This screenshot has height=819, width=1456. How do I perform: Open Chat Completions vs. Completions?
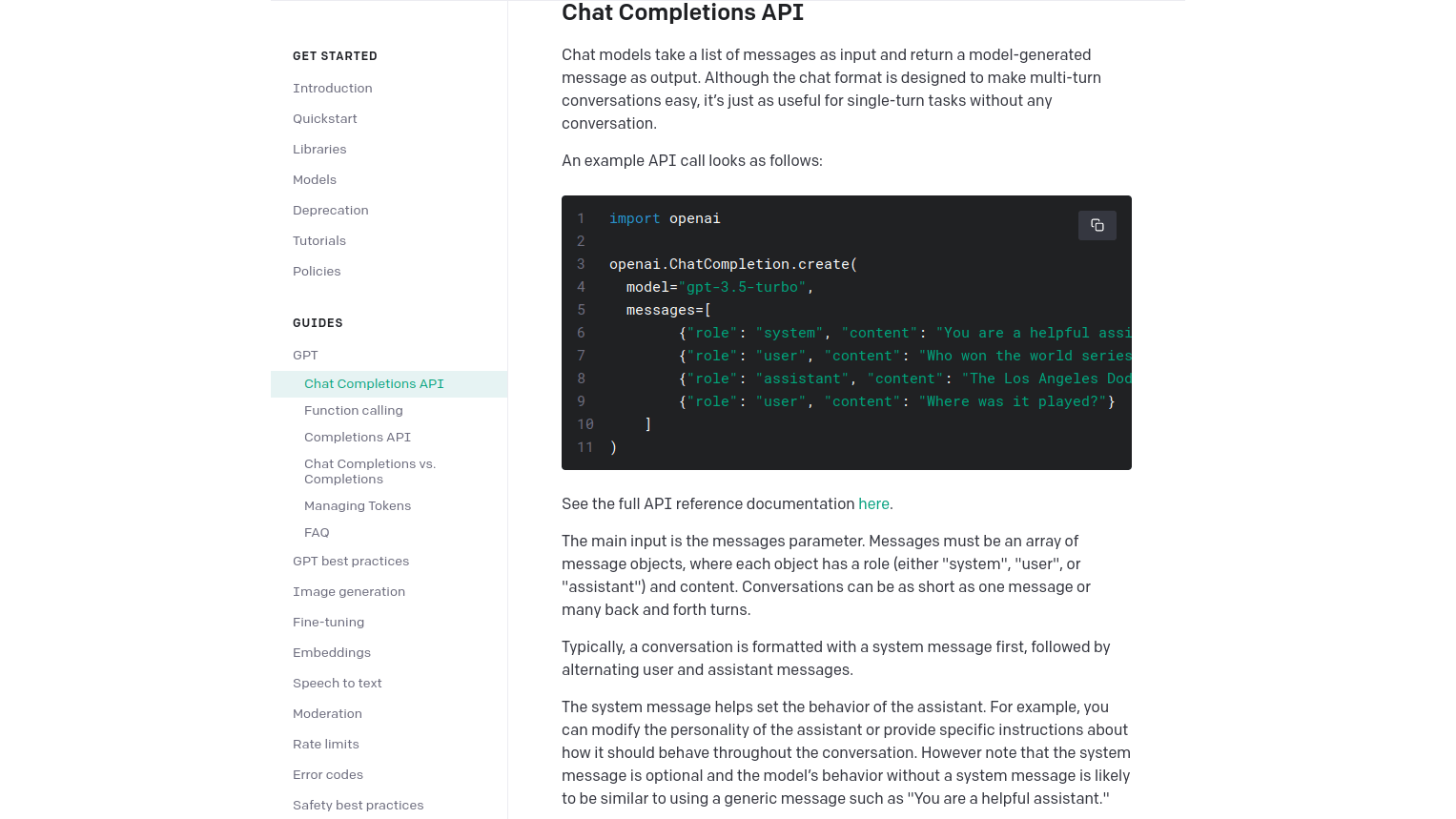click(370, 471)
